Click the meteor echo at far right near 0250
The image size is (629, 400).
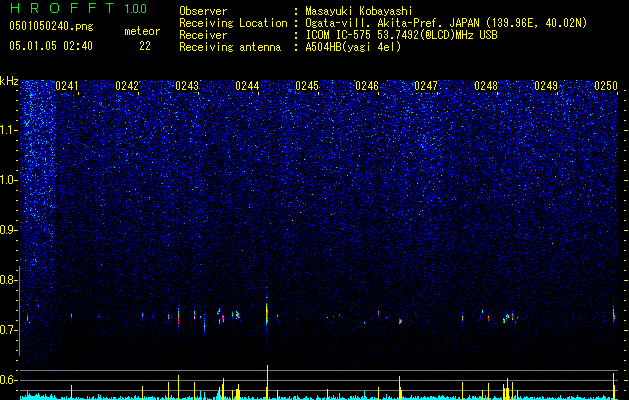coord(614,315)
